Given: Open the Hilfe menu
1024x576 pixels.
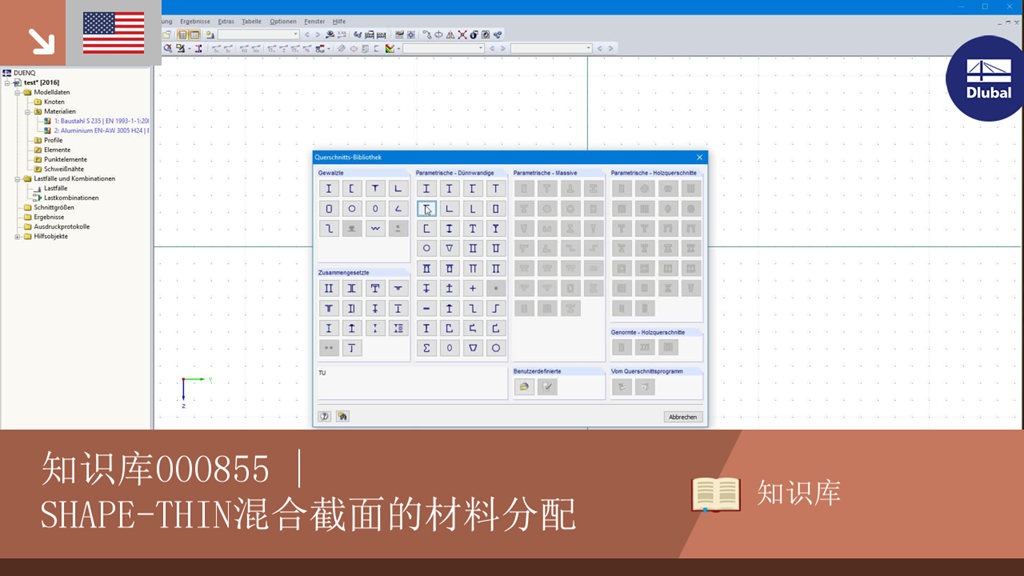Looking at the screenshot, I should click(339, 22).
